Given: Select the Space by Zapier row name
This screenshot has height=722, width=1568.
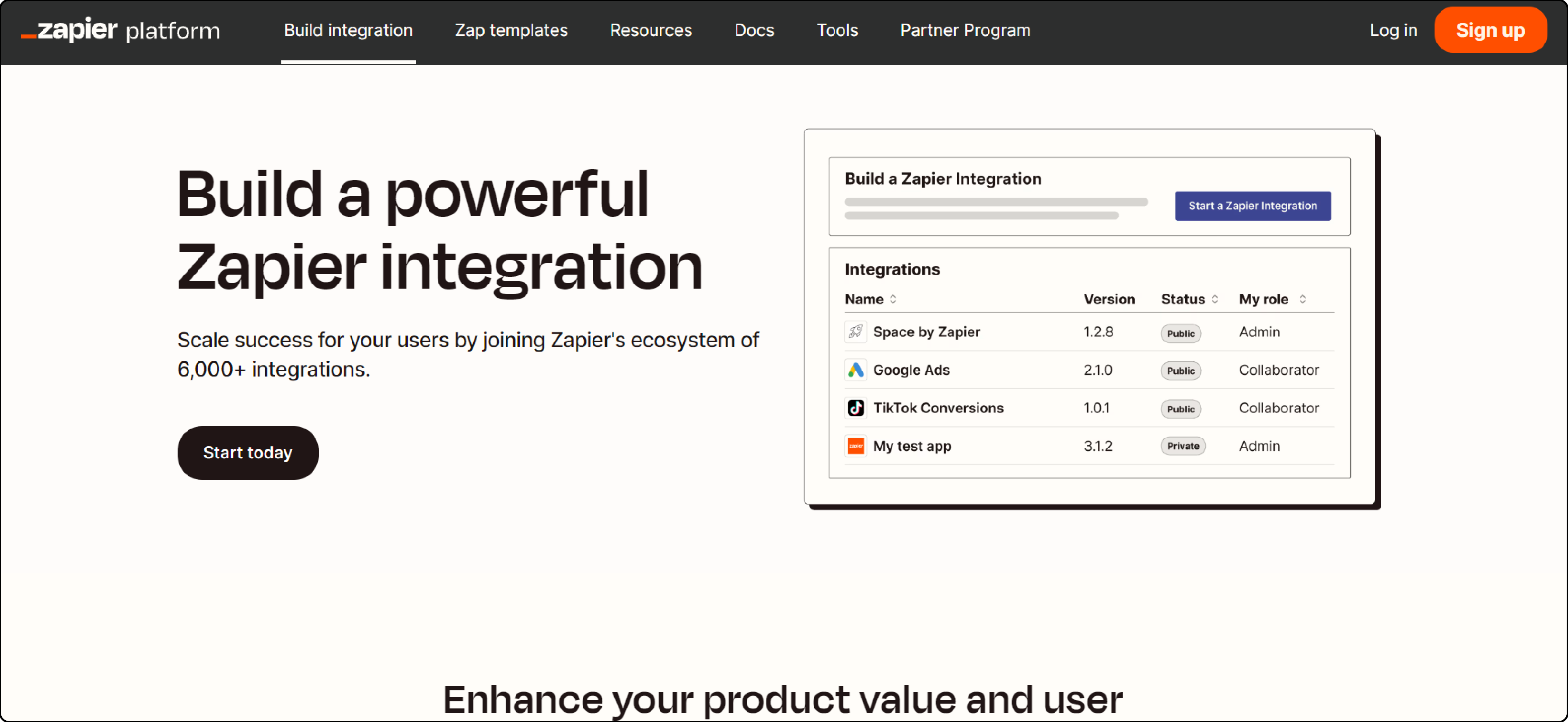Looking at the screenshot, I should pos(926,331).
